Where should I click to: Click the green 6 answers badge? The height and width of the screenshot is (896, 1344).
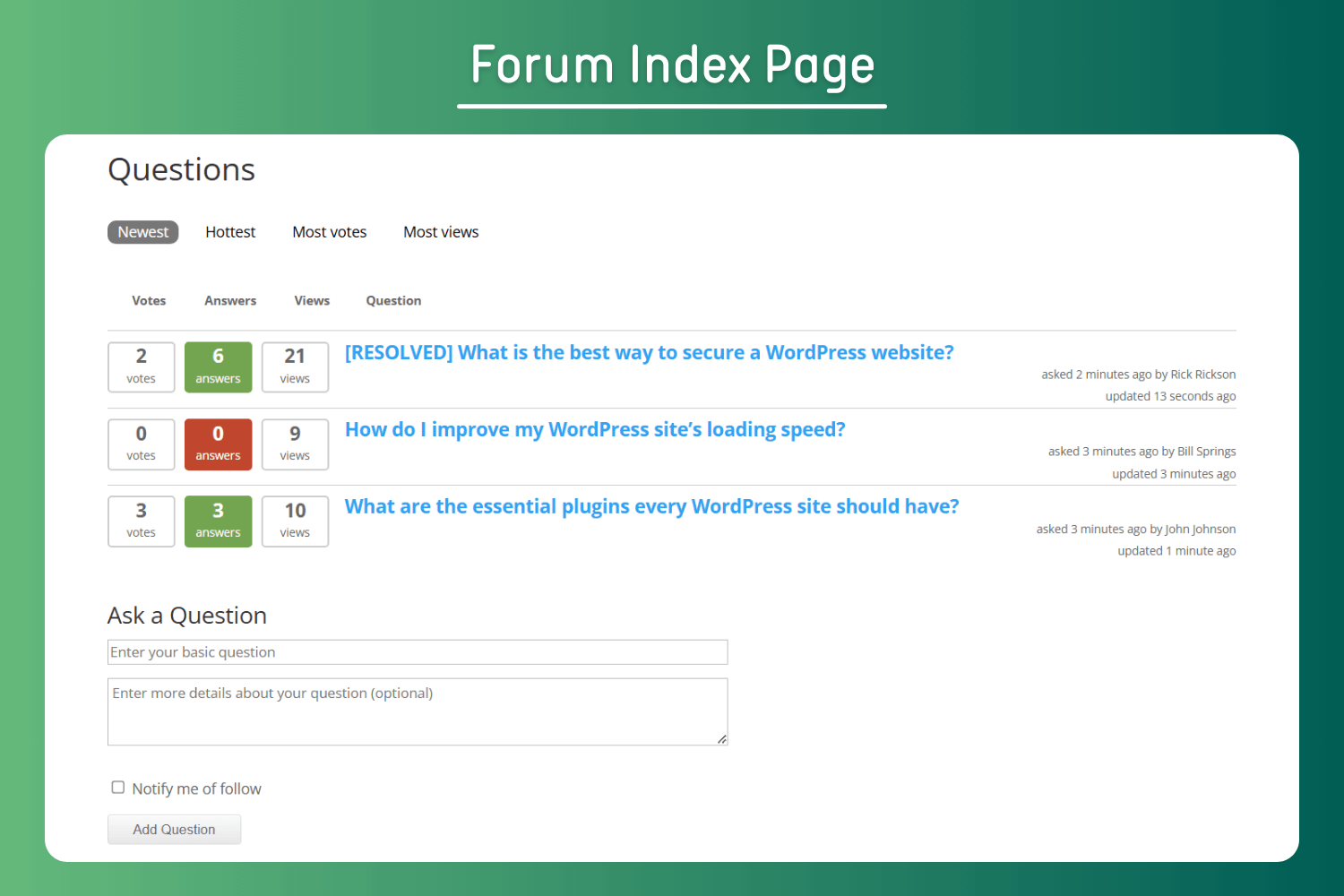pyautogui.click(x=218, y=367)
